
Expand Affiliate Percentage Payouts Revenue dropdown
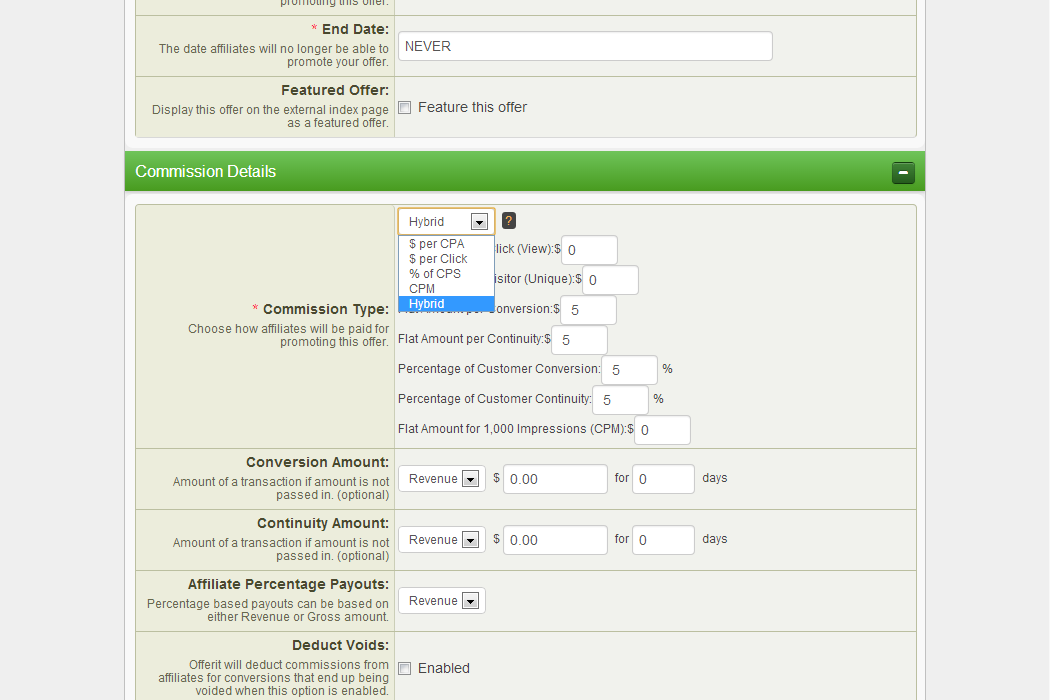point(442,601)
